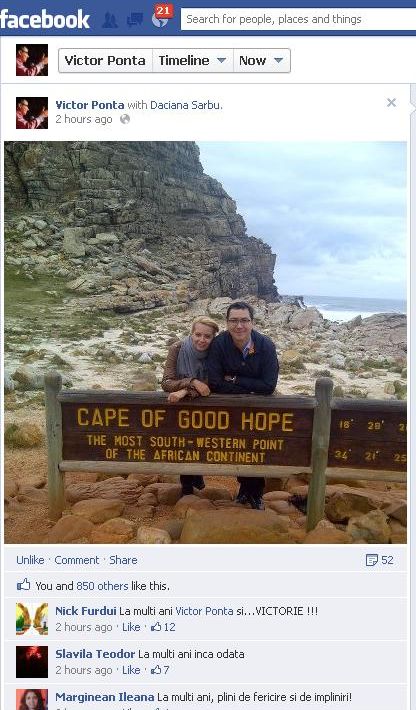The image size is (416, 710).
Task: Unlike the Victor Ponta photo post
Action: point(30,560)
